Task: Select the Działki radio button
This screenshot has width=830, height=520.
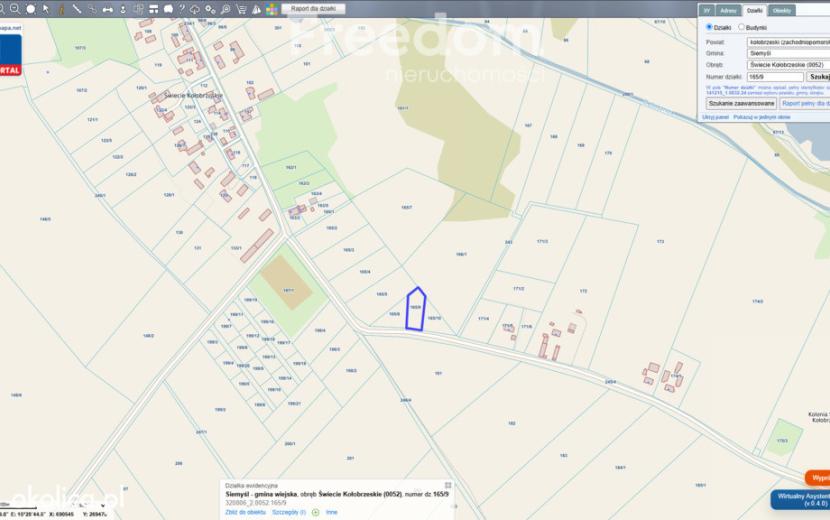Action: tap(709, 27)
